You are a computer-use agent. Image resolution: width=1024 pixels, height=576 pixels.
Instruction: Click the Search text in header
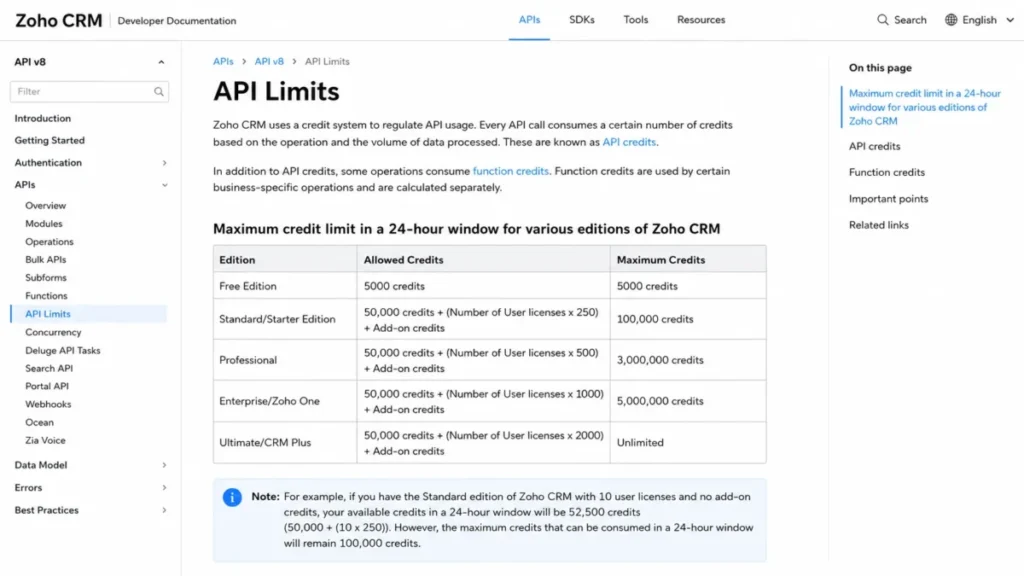tap(910, 20)
